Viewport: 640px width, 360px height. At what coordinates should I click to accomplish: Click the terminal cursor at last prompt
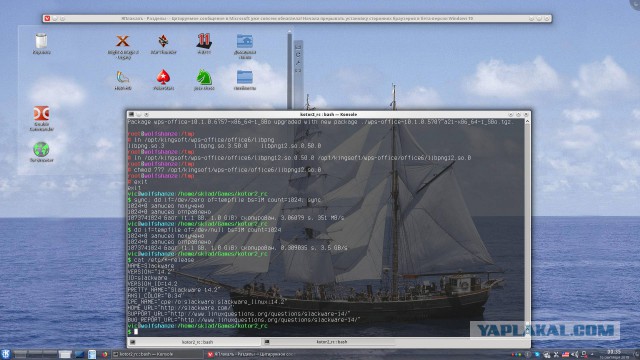coord(136,332)
